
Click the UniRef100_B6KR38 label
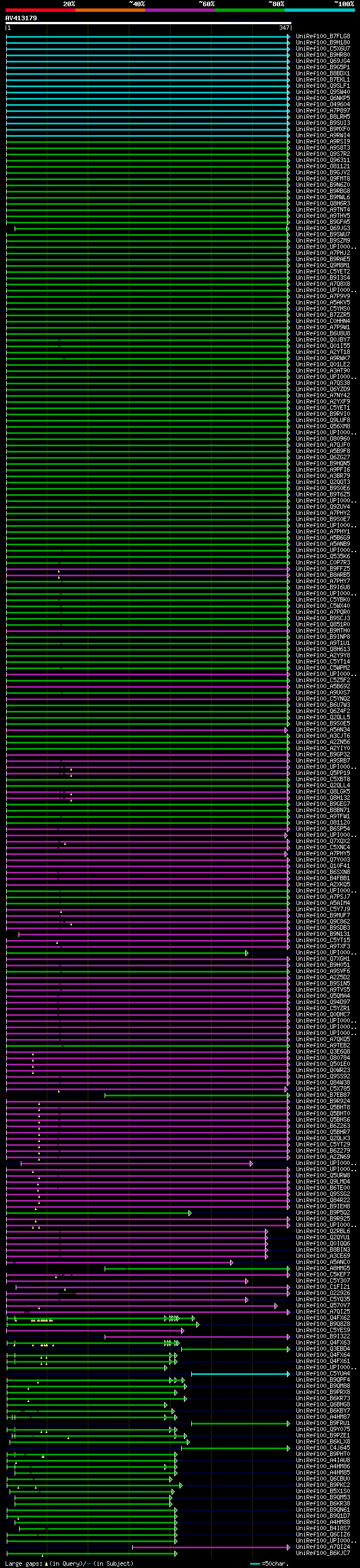pos(323,1503)
